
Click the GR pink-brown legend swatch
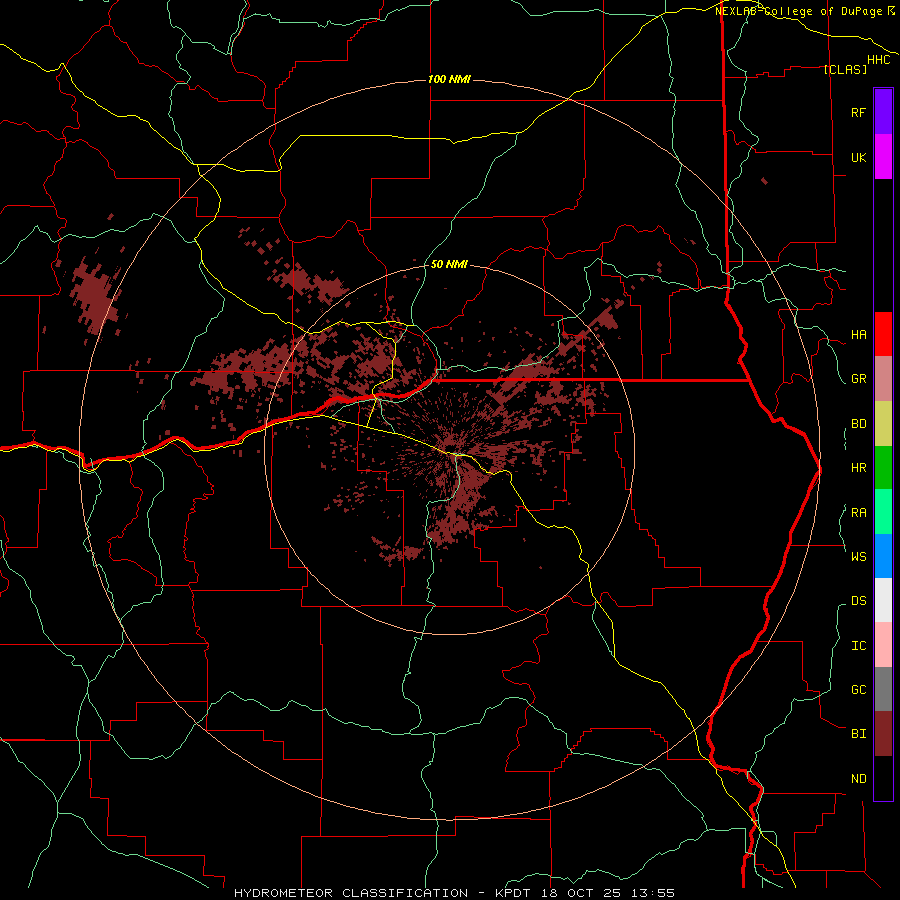(883, 379)
